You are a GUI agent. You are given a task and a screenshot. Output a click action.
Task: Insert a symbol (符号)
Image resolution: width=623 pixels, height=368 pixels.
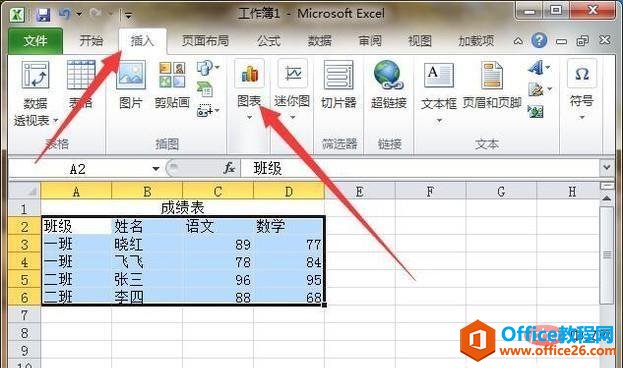pos(582,84)
